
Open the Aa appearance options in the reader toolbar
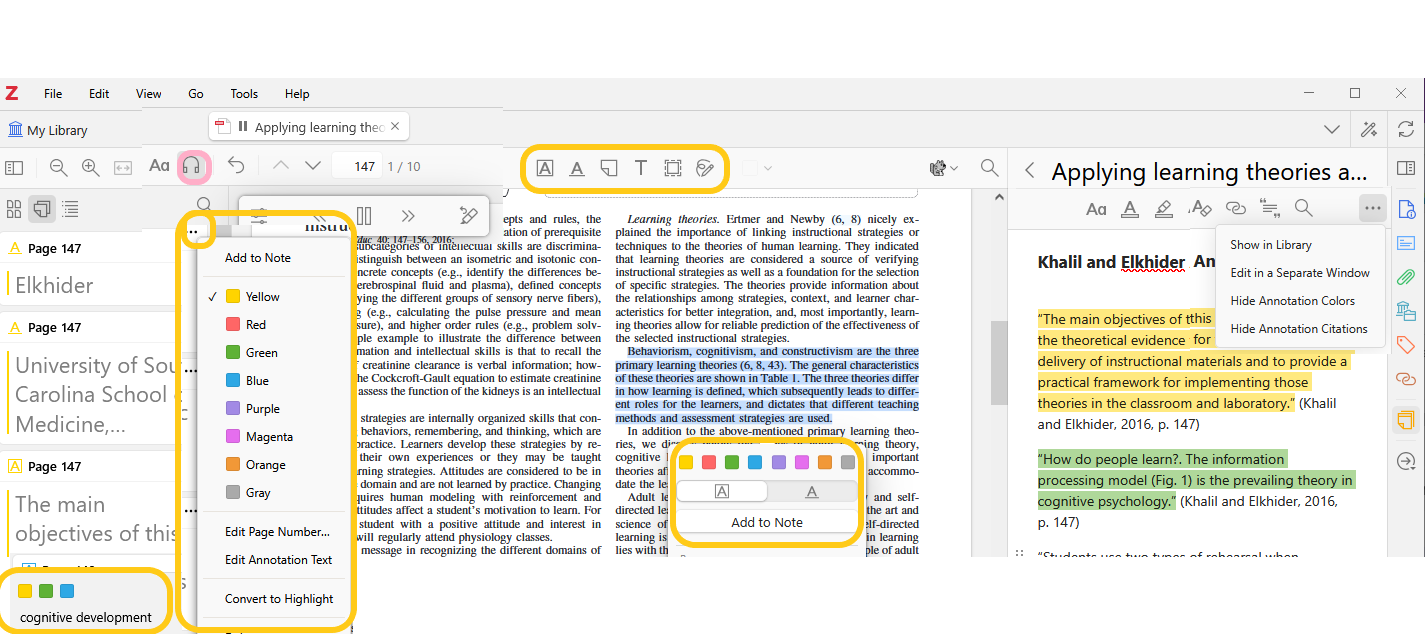pyautogui.click(x=159, y=167)
